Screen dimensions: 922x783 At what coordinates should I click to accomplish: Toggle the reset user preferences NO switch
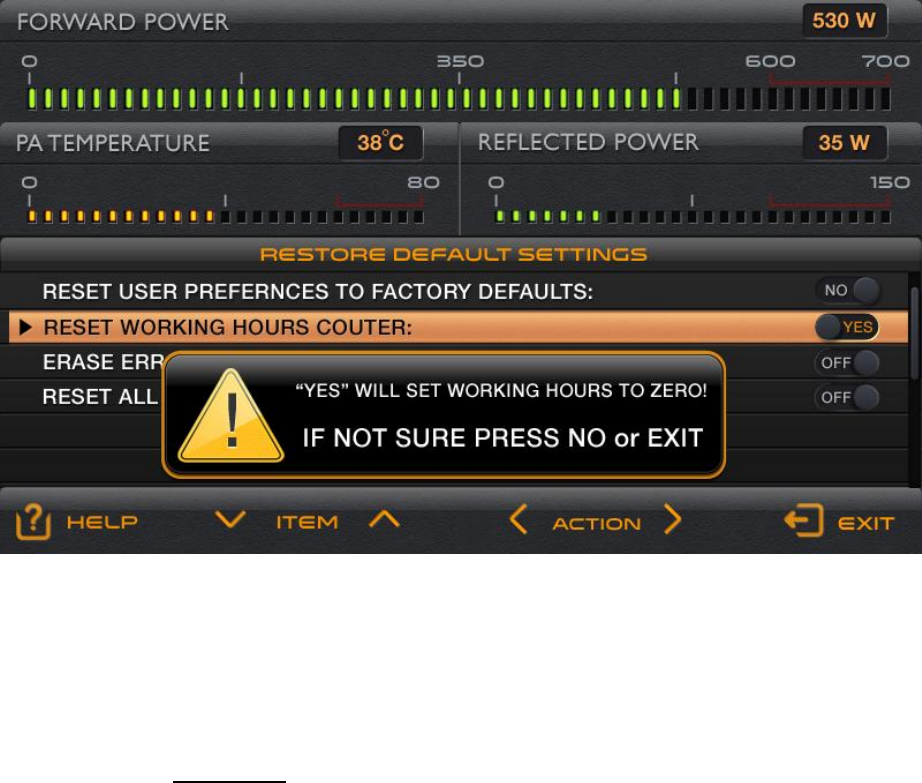[847, 290]
